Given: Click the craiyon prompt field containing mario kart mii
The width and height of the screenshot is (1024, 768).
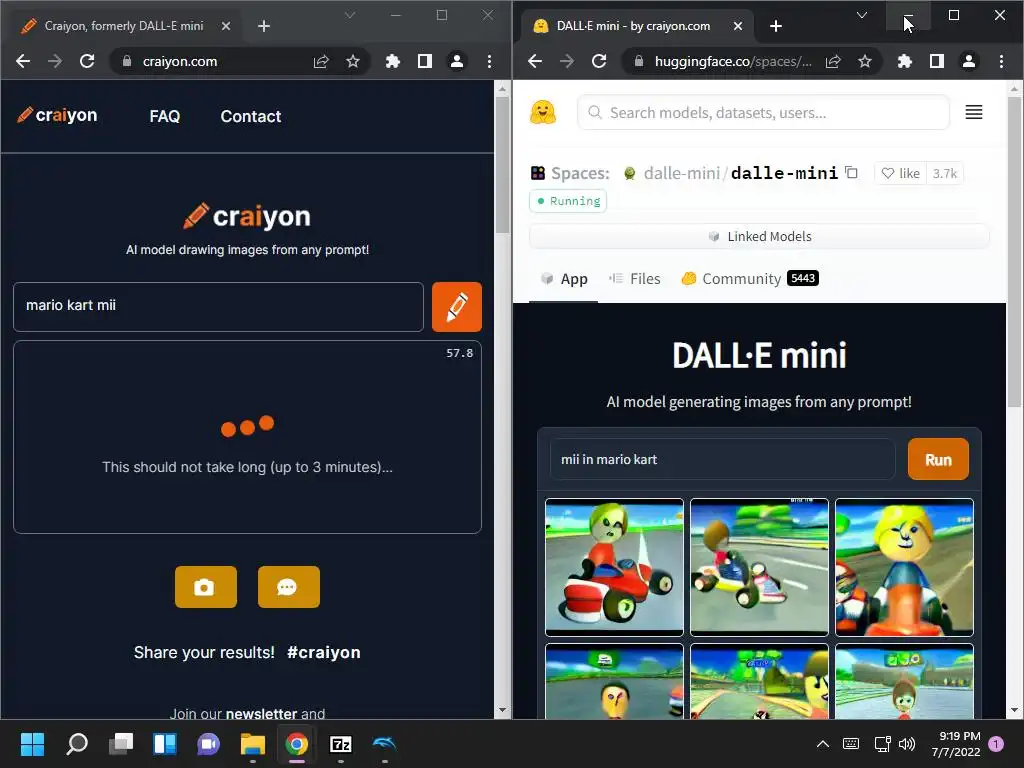Looking at the screenshot, I should pyautogui.click(x=218, y=307).
